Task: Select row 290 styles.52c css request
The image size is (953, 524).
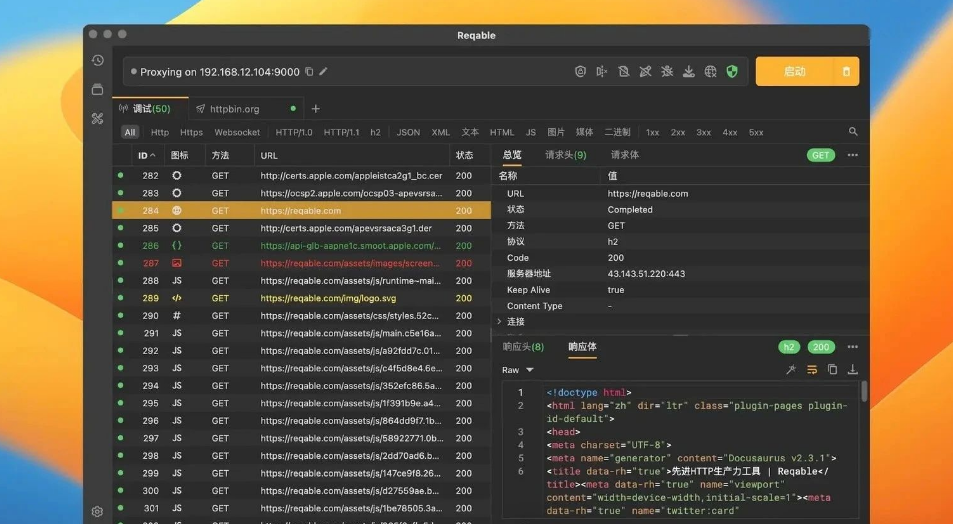Action: [301, 316]
